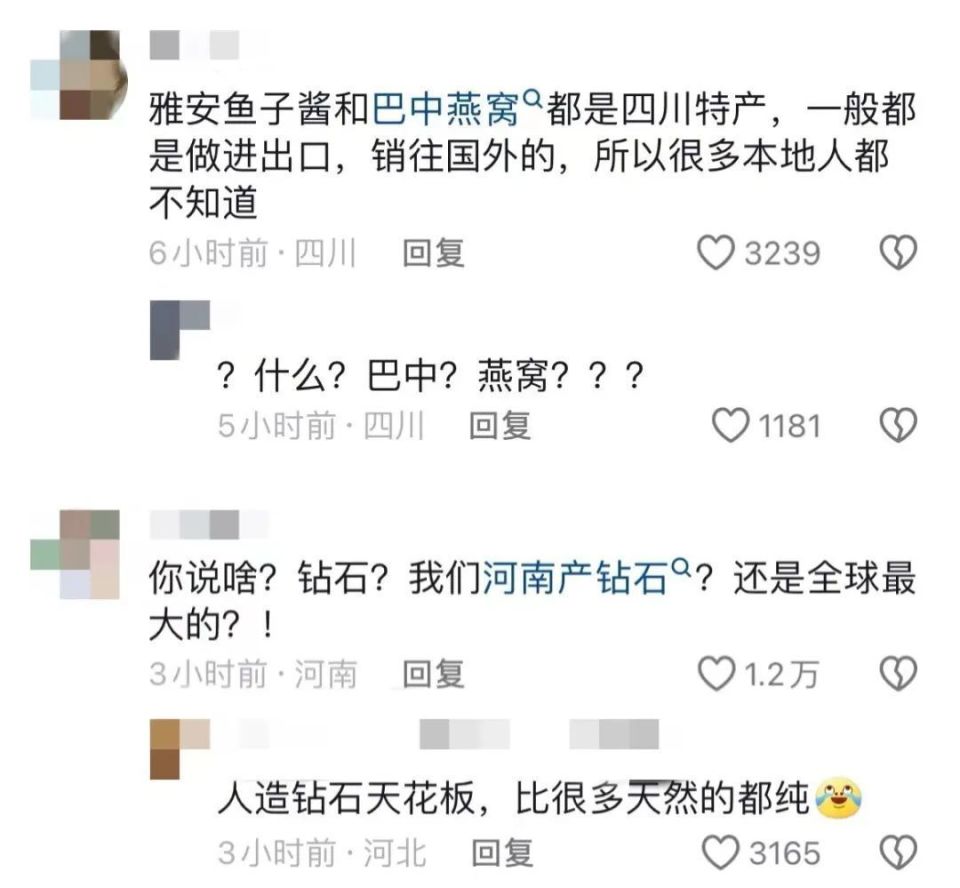Open avatar of the Henan diamond commenter
The height and width of the screenshot is (888, 960).
pyautogui.click(x=75, y=554)
